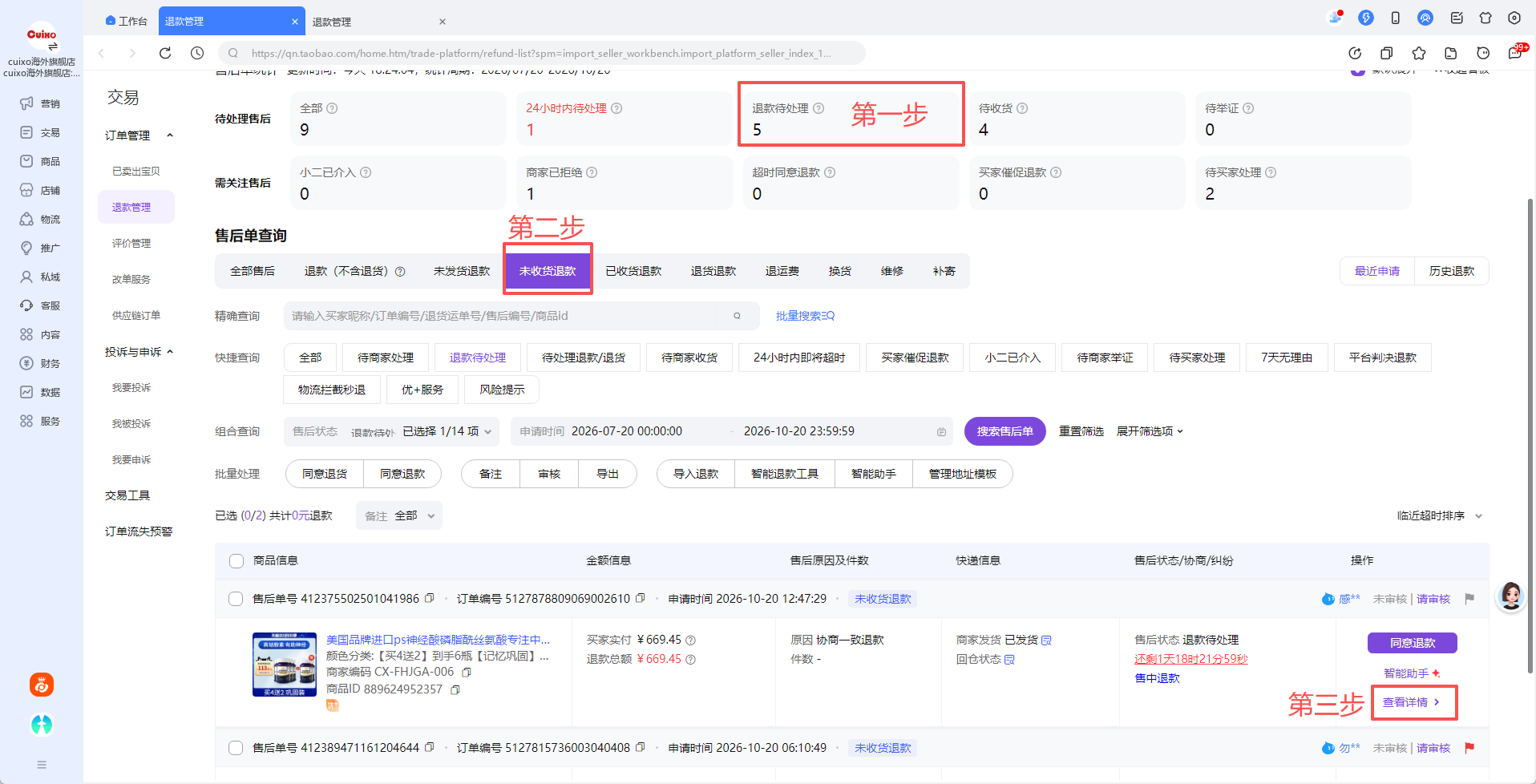Image resolution: width=1536 pixels, height=784 pixels.
Task: Switch to the 全部售后 tab
Action: click(253, 271)
